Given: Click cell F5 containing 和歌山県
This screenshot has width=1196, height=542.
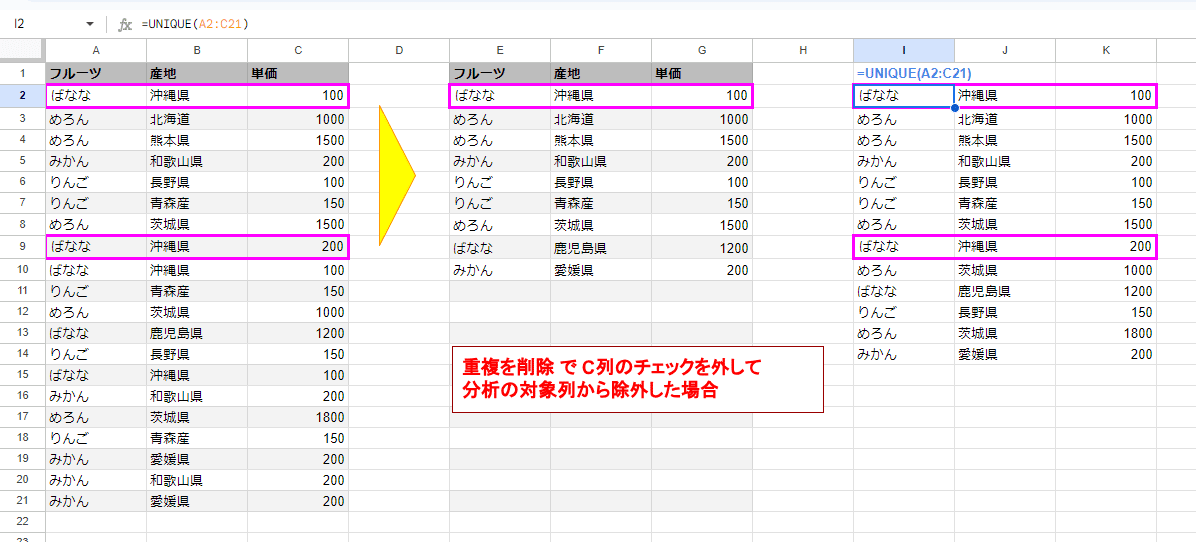Looking at the screenshot, I should click(x=601, y=162).
